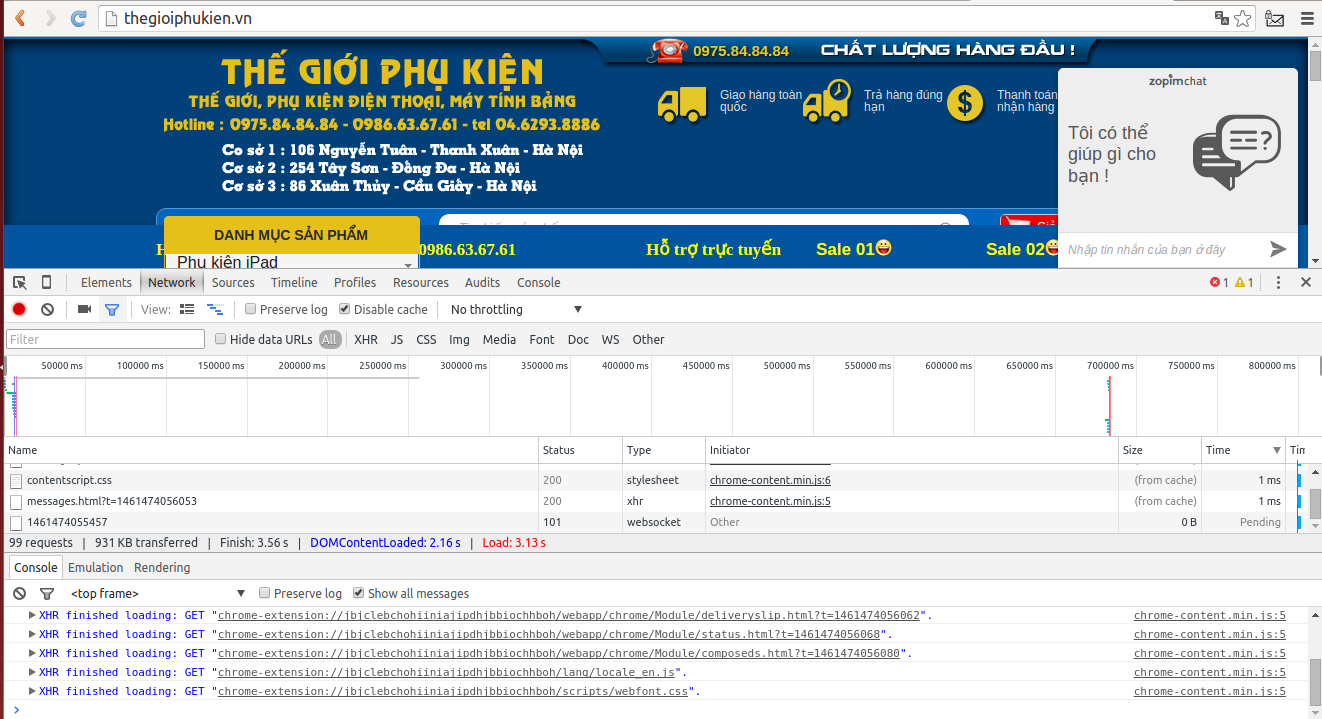Click the dollar coin payment icon
This screenshot has height=719, width=1322.
click(x=965, y=102)
